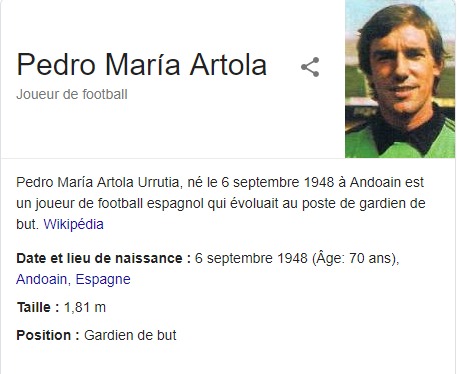The width and height of the screenshot is (457, 374).
Task: Click the Date et lieu de naissance label
Action: pyautogui.click(x=103, y=258)
